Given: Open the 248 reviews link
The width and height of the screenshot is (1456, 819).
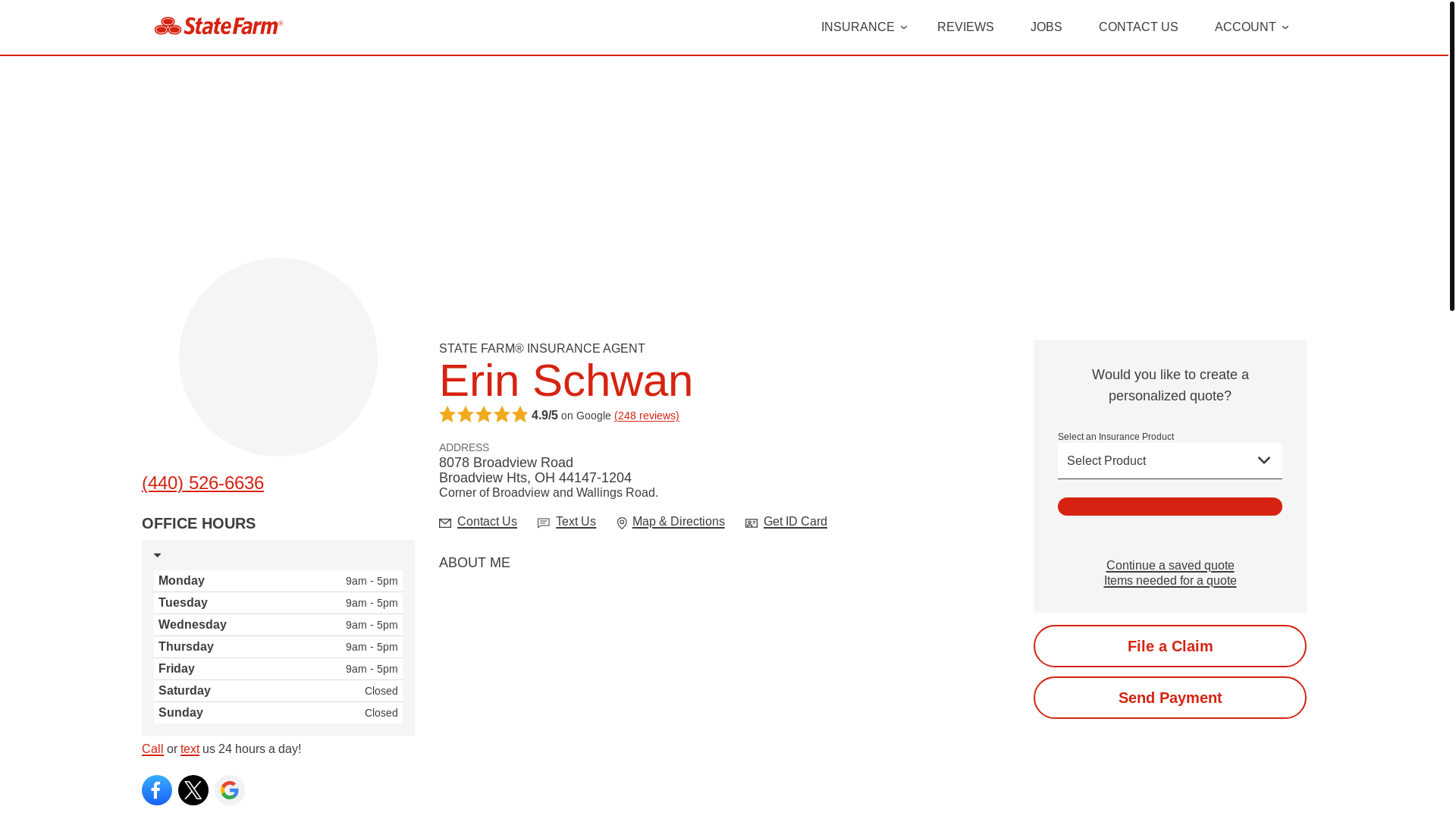Looking at the screenshot, I should click(647, 416).
